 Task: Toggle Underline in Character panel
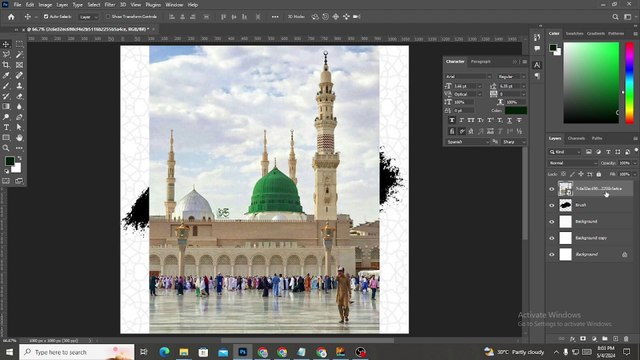click(509, 120)
